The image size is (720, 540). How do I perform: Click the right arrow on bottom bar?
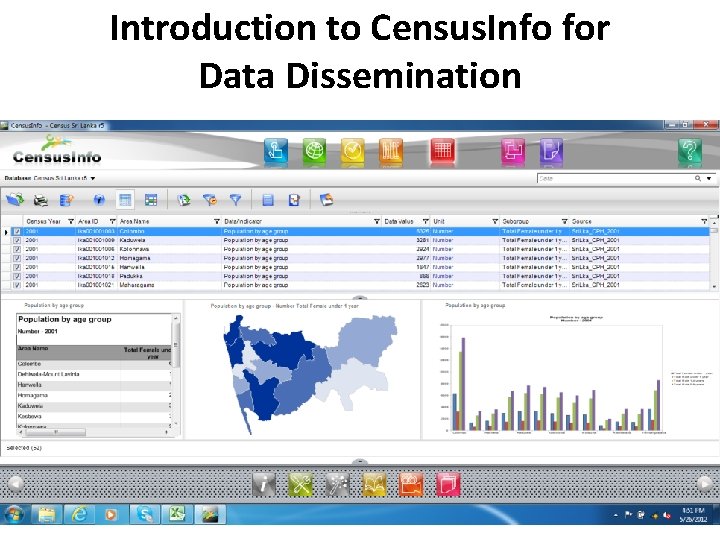click(705, 484)
